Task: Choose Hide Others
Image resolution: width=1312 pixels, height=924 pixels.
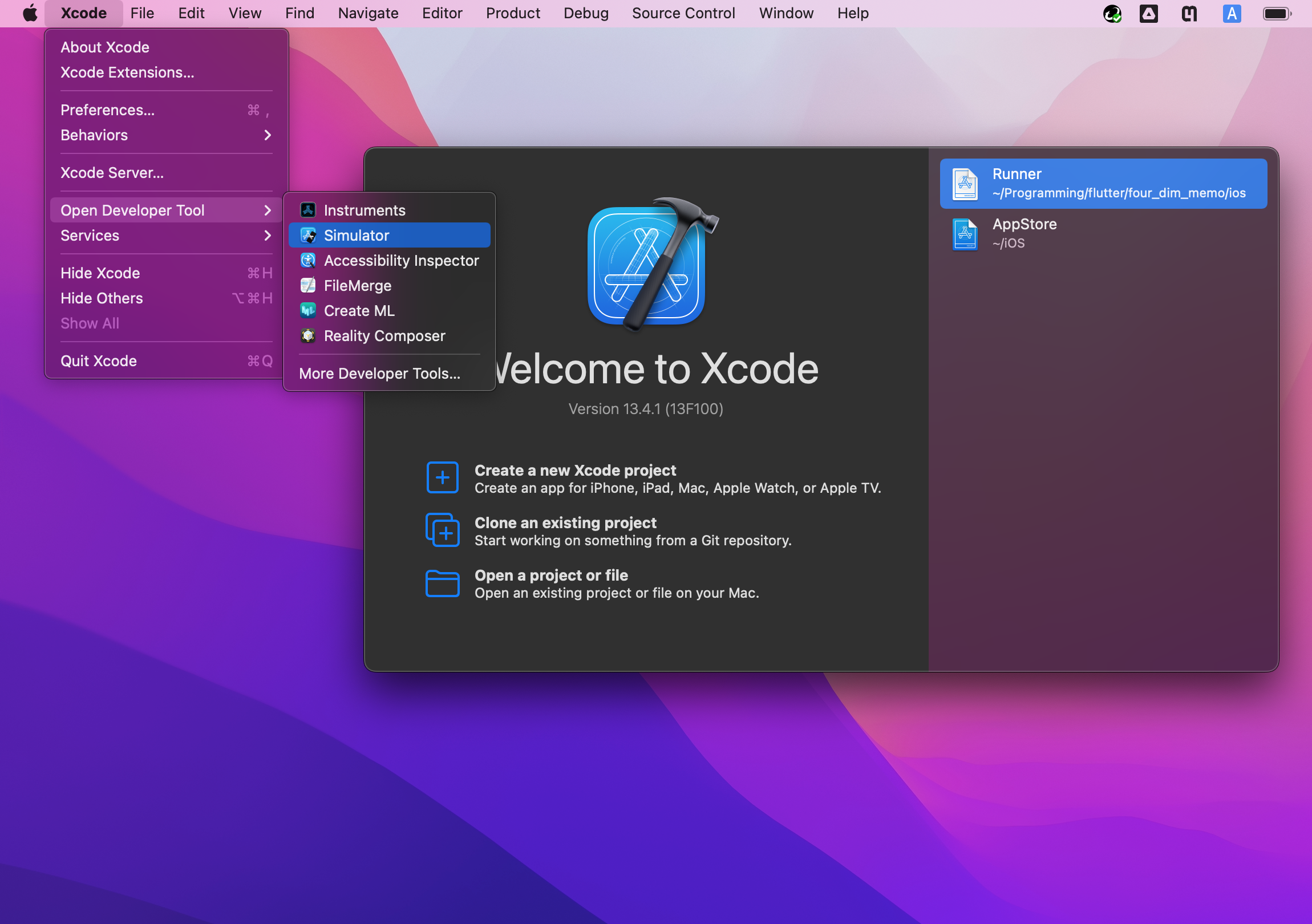Action: click(166, 299)
